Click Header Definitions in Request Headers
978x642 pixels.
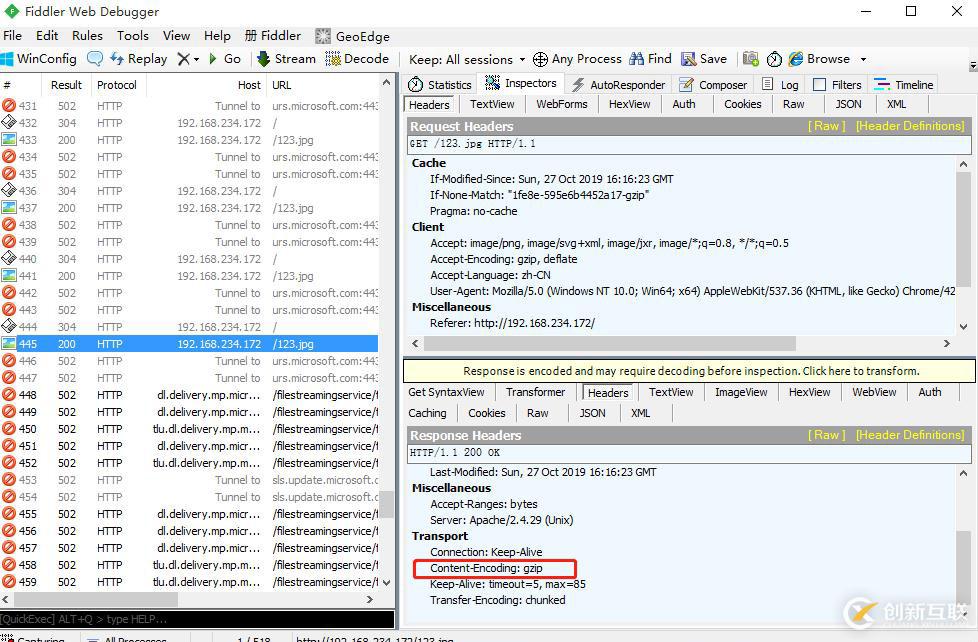click(910, 125)
